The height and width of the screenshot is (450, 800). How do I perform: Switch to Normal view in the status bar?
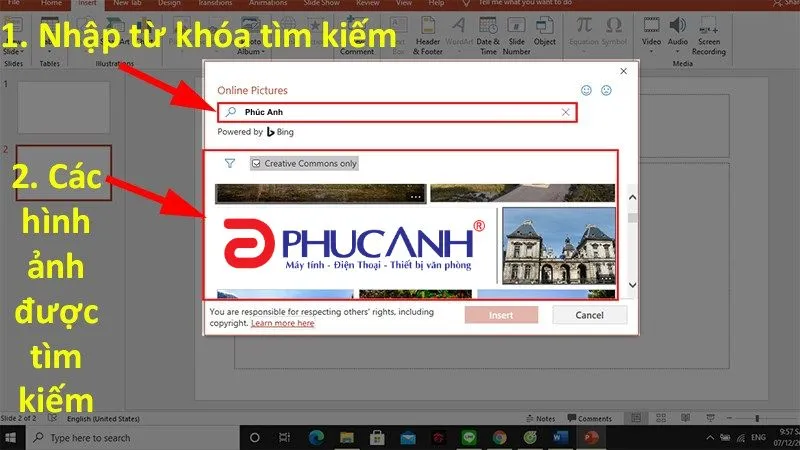pyautogui.click(x=636, y=418)
